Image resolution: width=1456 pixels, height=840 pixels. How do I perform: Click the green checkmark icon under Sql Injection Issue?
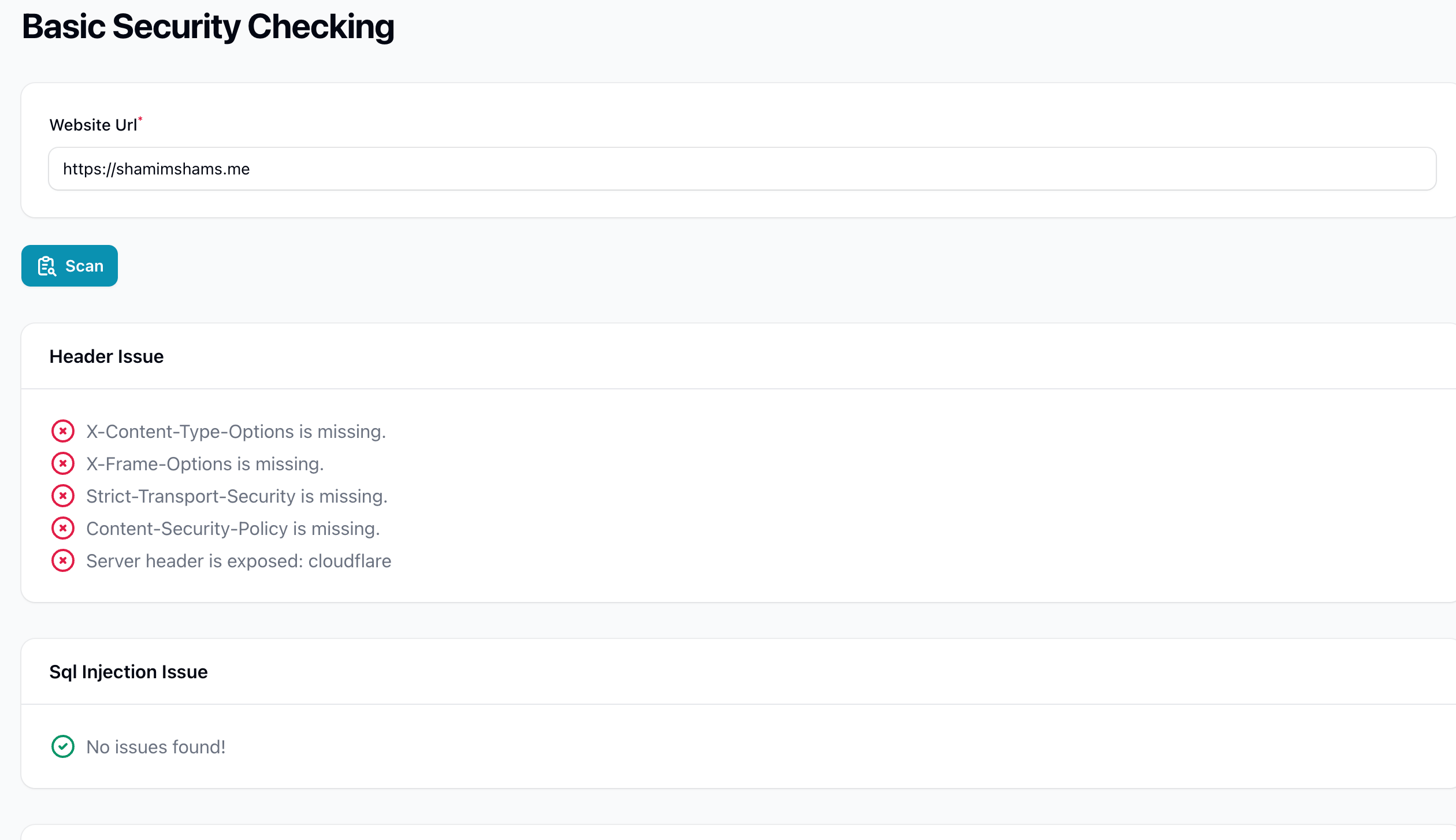63,746
